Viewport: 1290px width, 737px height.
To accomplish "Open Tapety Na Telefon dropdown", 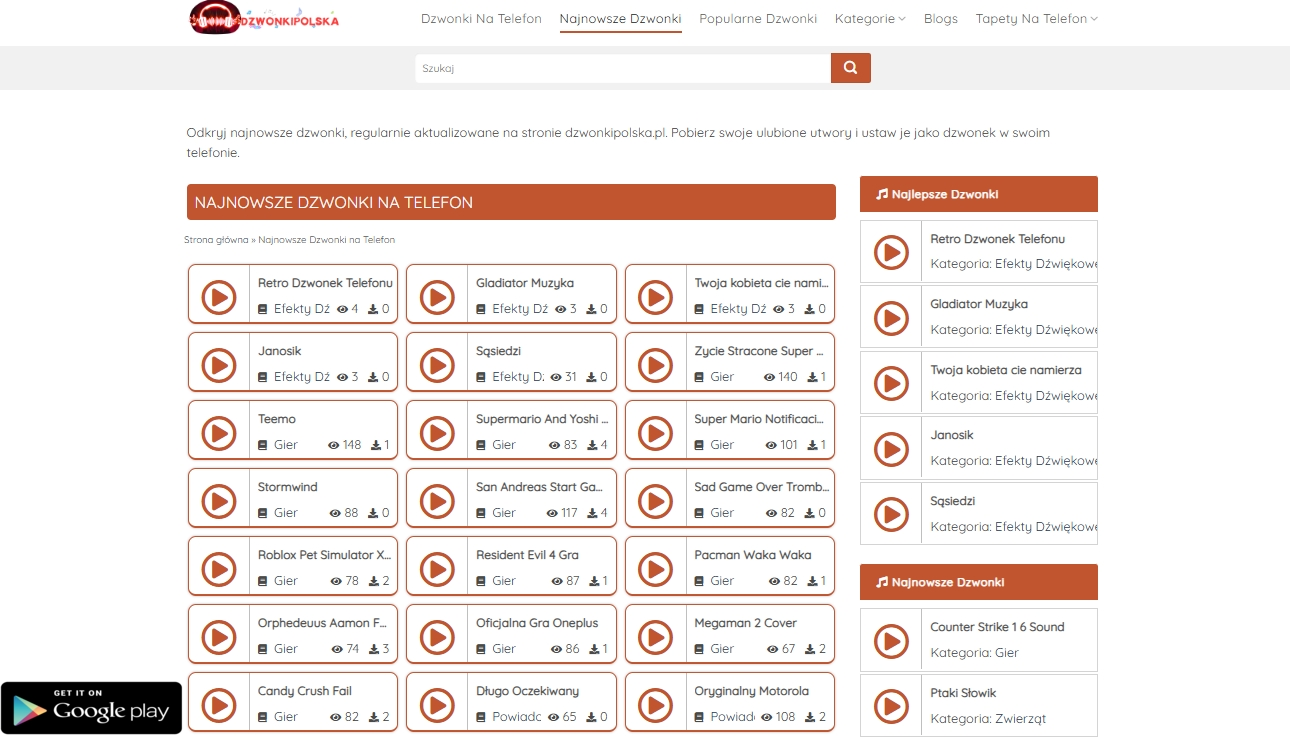I will [x=1036, y=19].
